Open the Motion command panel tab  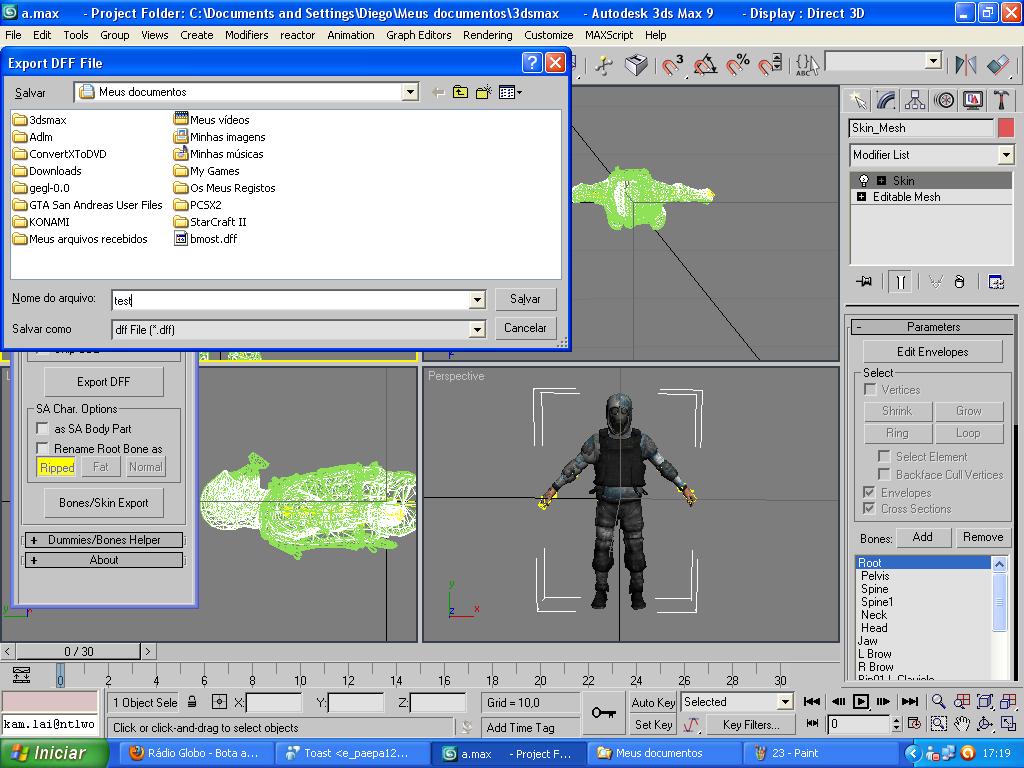point(944,100)
